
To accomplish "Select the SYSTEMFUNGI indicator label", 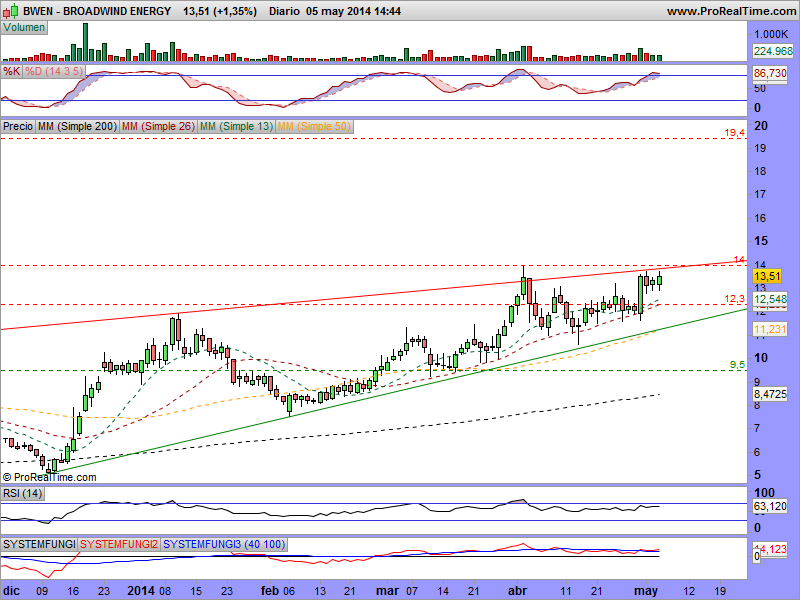I will point(39,544).
